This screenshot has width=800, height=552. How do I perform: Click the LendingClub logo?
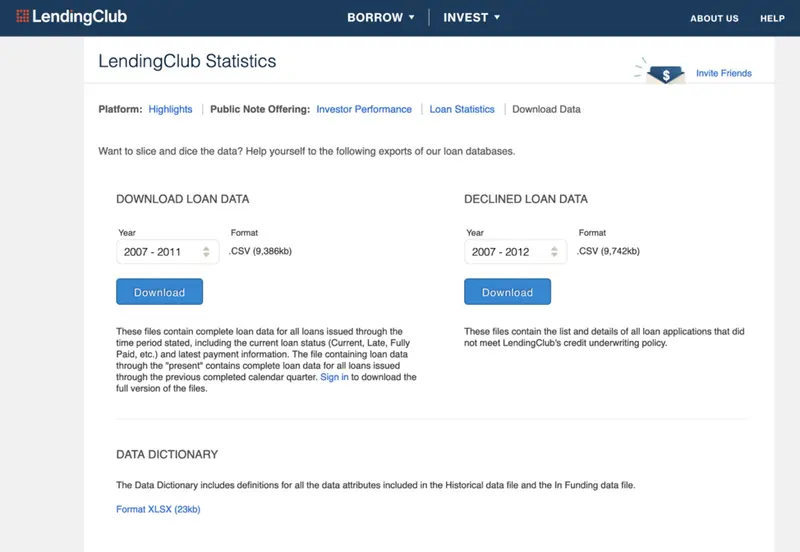pyautogui.click(x=71, y=17)
